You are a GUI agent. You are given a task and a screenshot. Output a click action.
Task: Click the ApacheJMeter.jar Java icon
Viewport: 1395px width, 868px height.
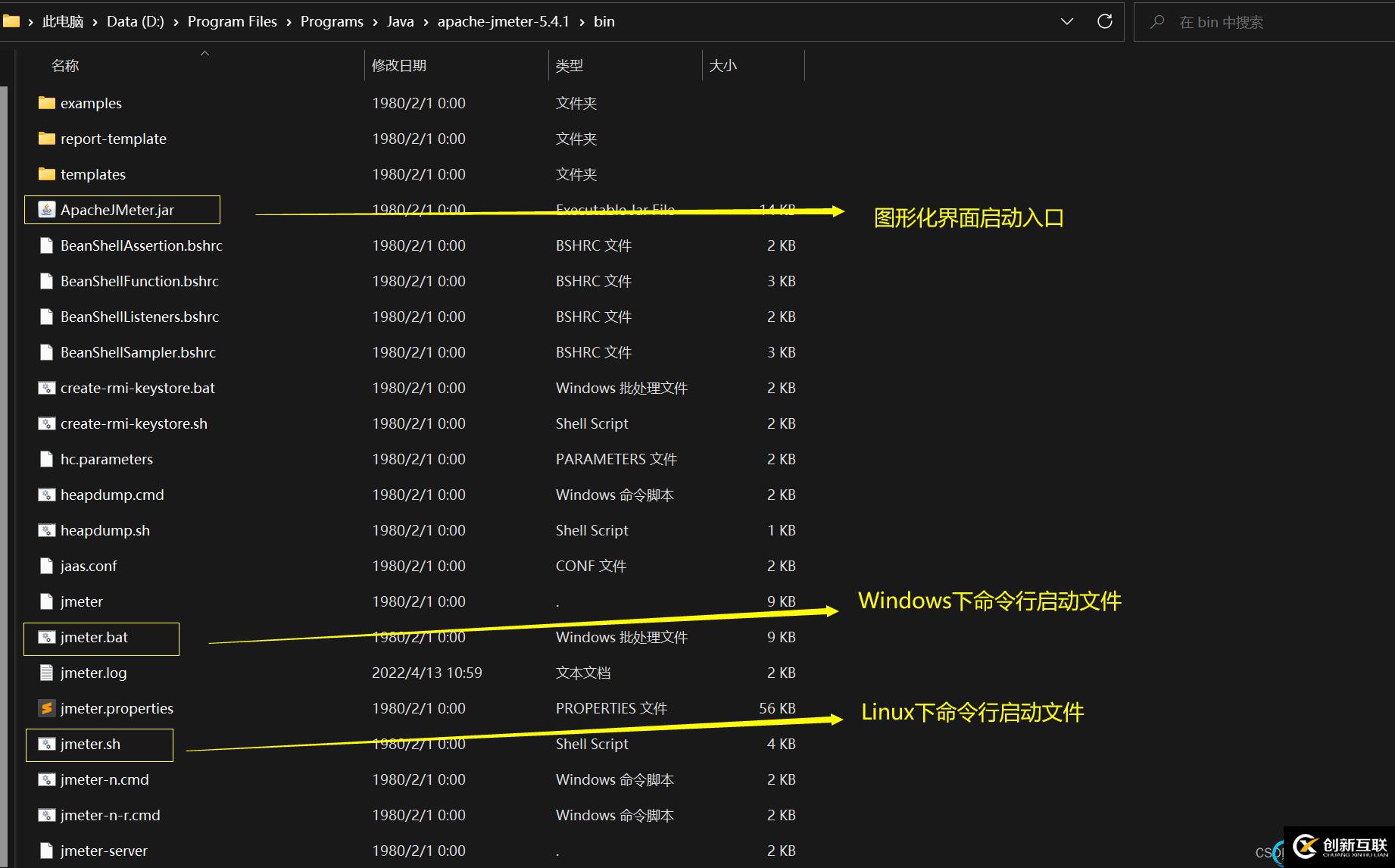47,209
